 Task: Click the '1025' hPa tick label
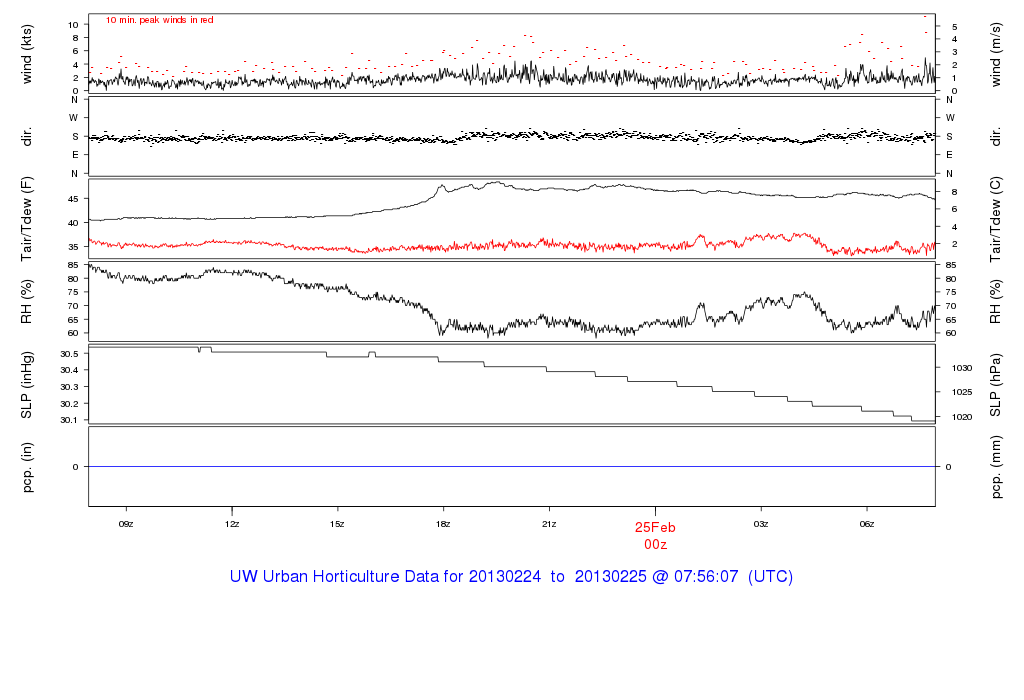pos(962,392)
